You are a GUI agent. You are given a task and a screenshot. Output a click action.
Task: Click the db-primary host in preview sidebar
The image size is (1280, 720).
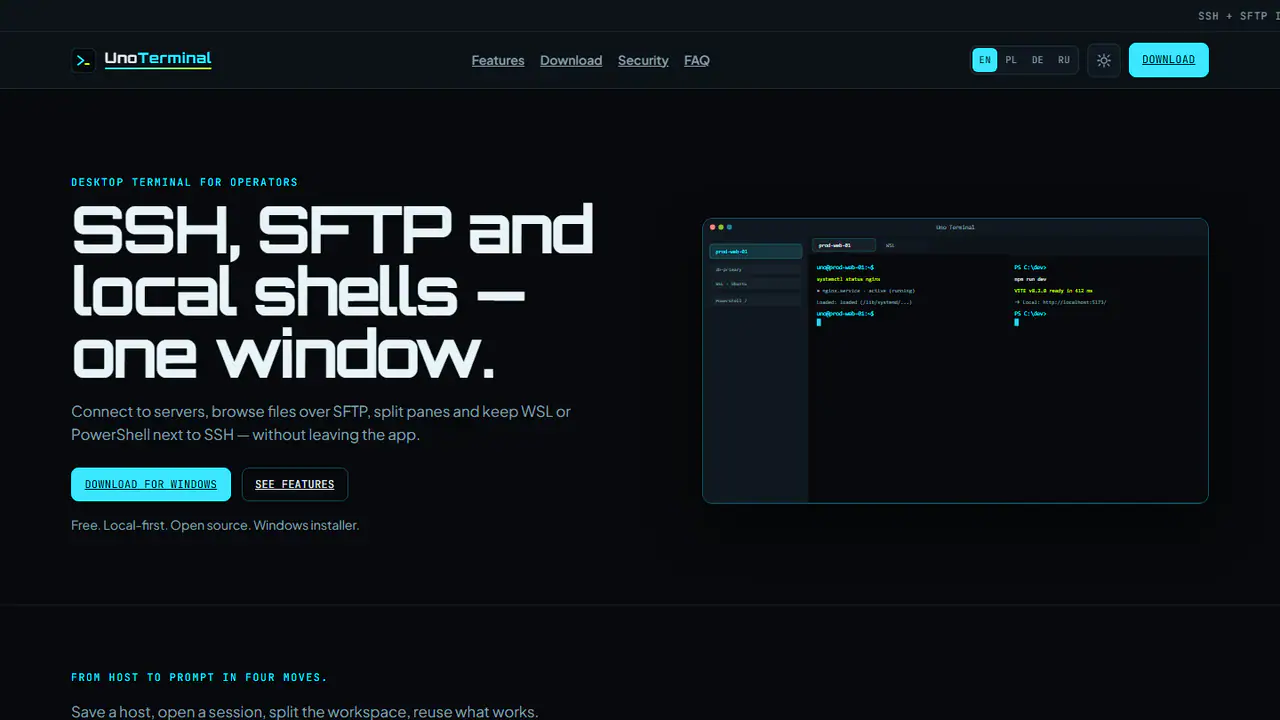756,270
